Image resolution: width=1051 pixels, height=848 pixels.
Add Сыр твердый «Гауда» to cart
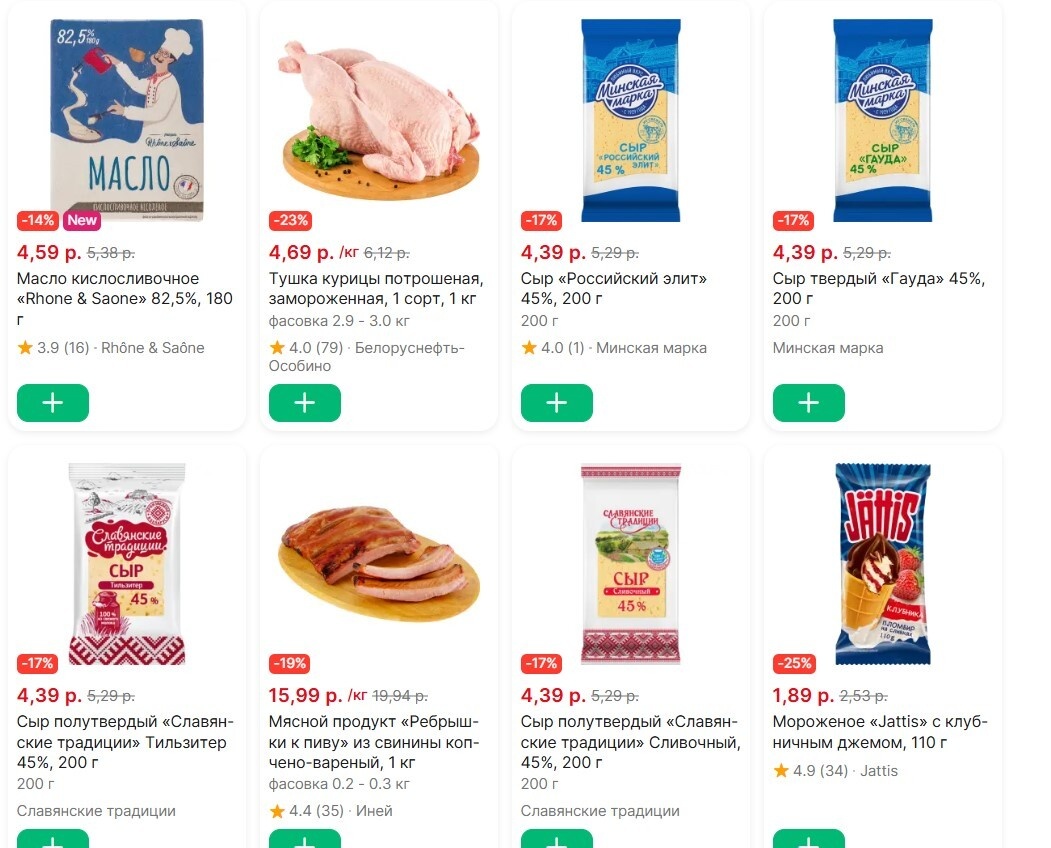tap(808, 403)
